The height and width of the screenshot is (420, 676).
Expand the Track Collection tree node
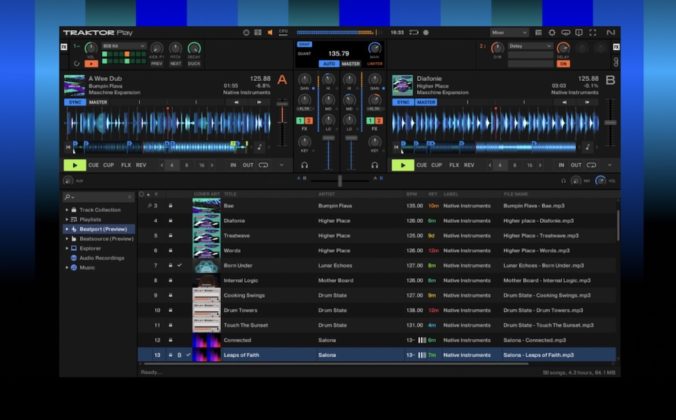67,210
